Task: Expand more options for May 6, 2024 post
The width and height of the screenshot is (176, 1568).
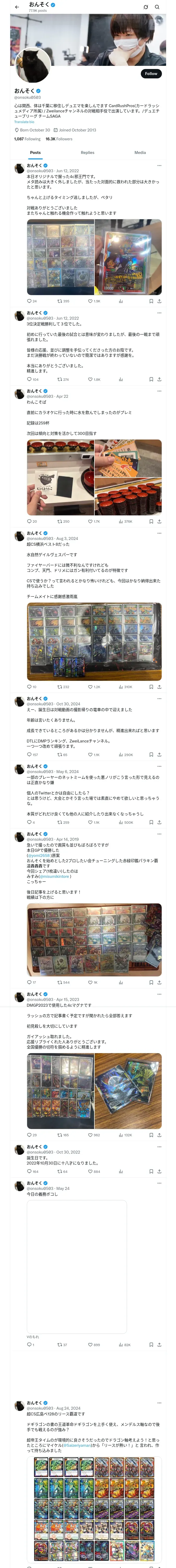Action: click(x=159, y=766)
